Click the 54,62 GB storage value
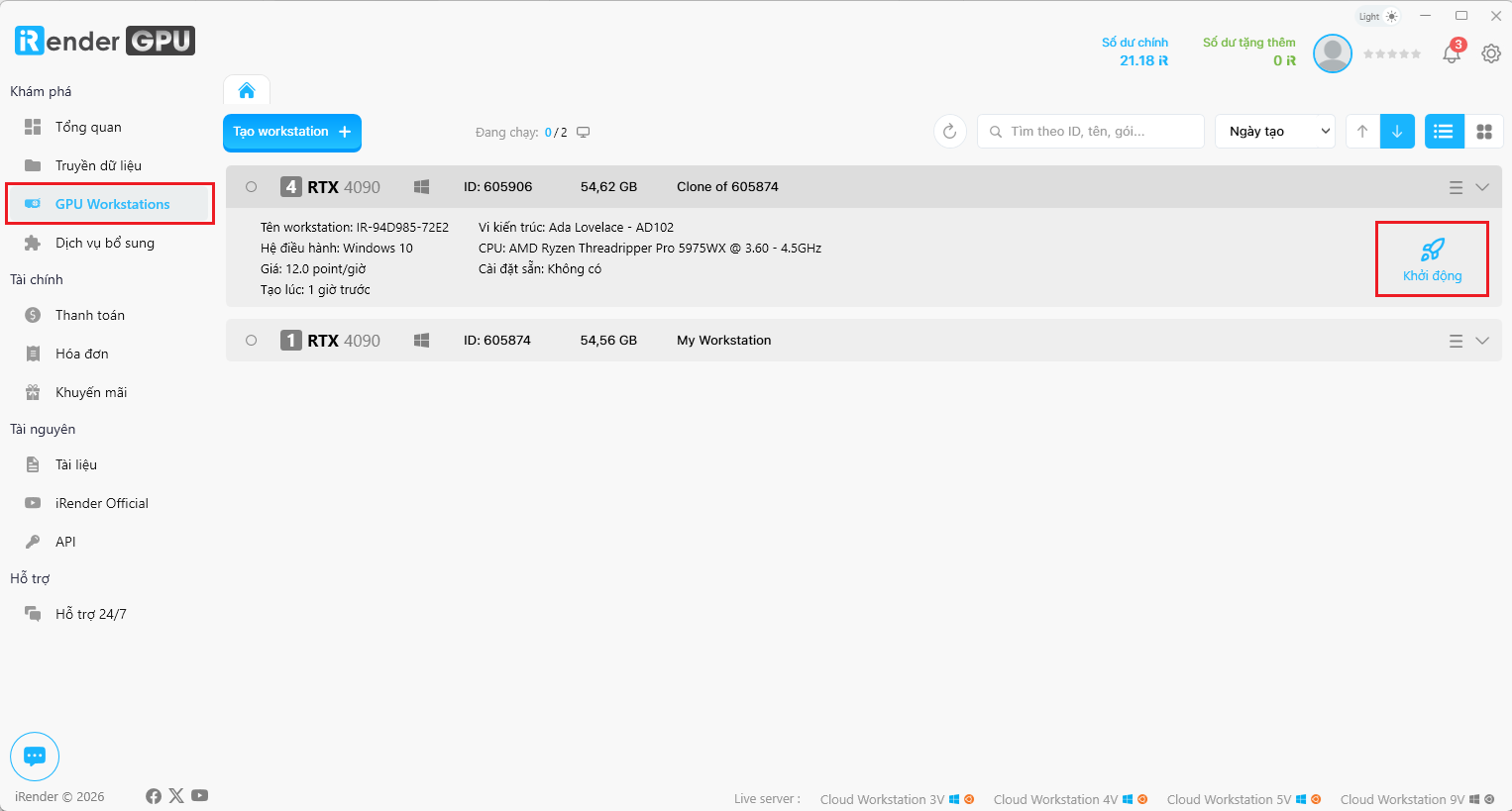 pyautogui.click(x=608, y=187)
